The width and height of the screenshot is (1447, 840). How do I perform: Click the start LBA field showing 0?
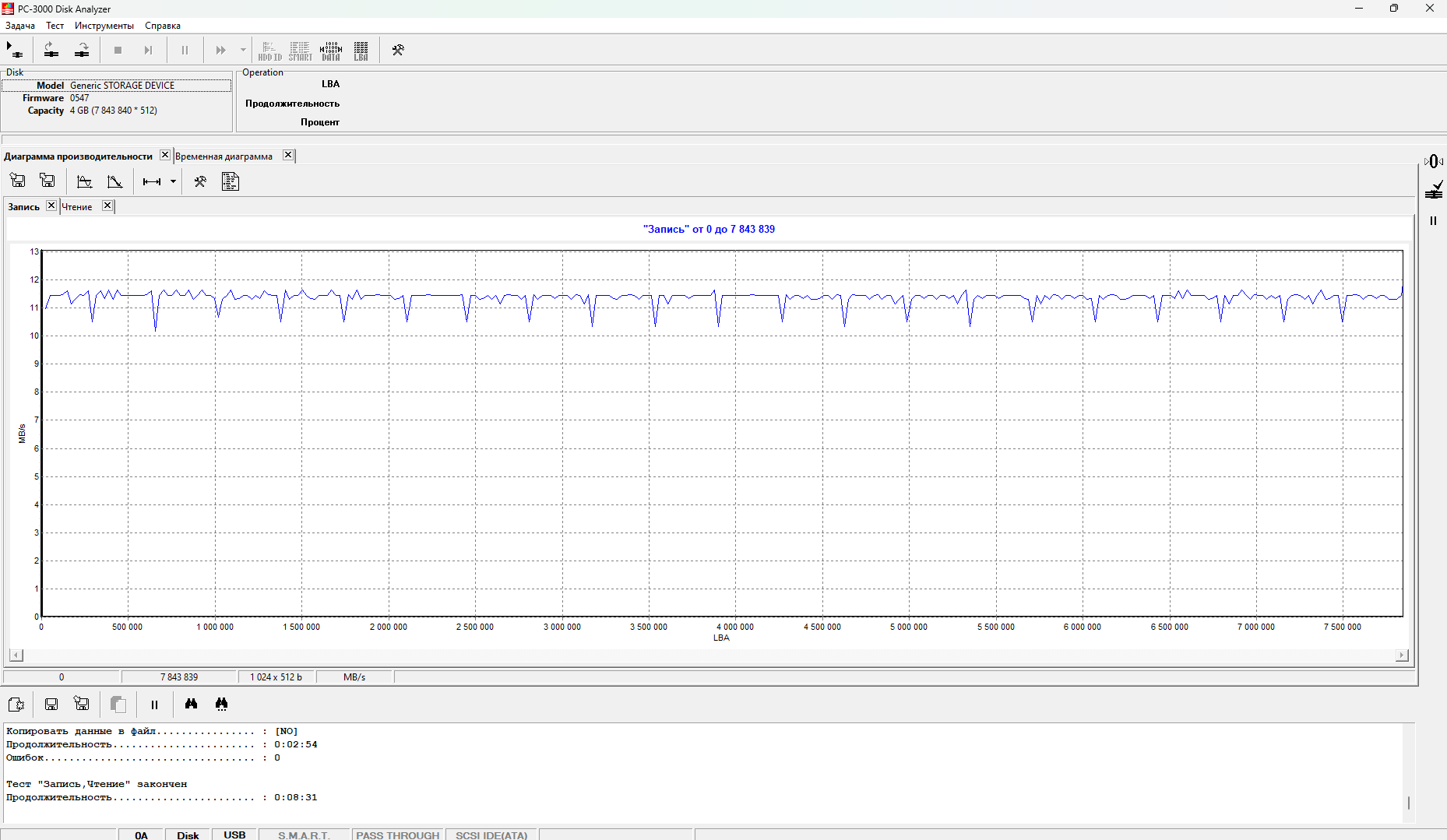pos(62,677)
